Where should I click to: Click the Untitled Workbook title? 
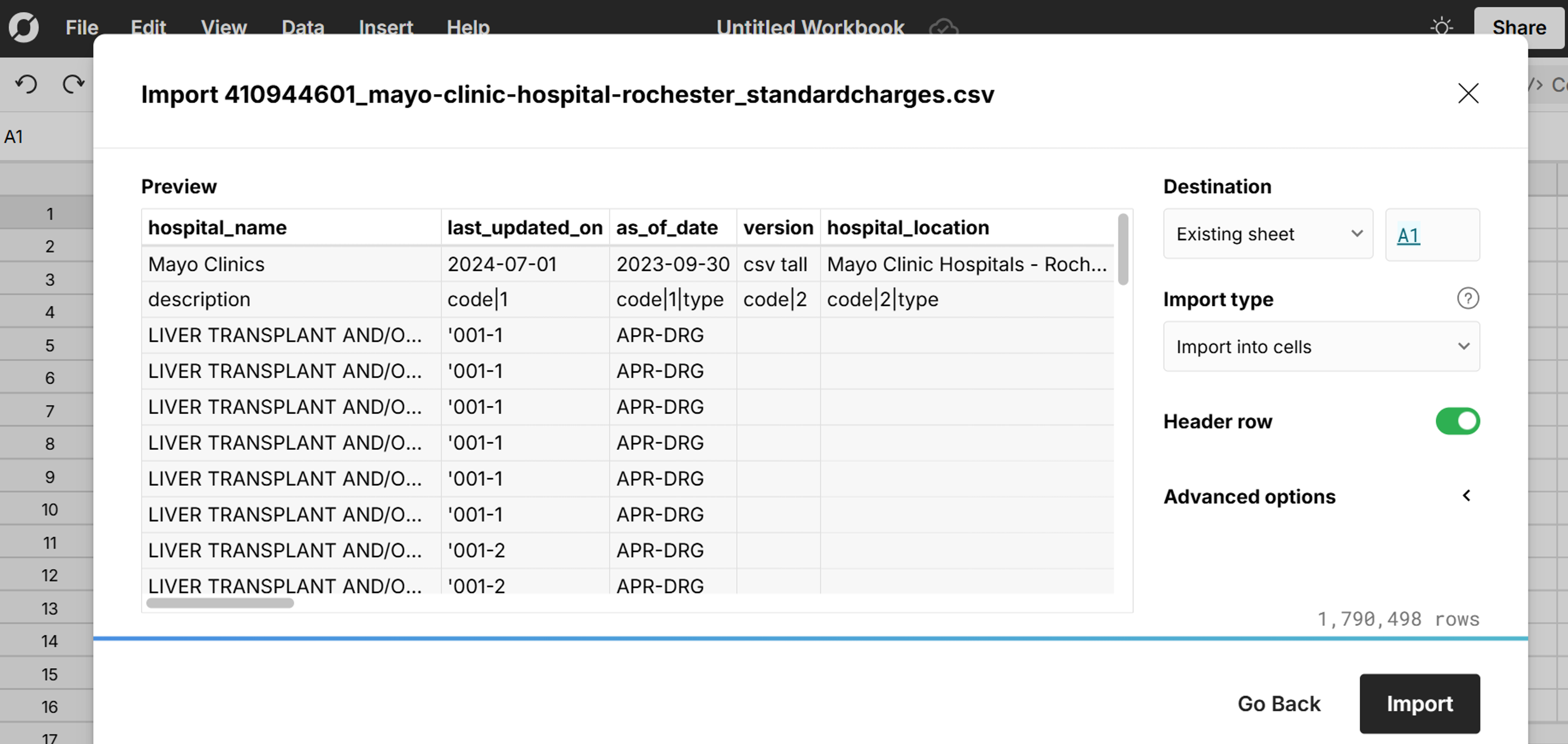point(810,27)
